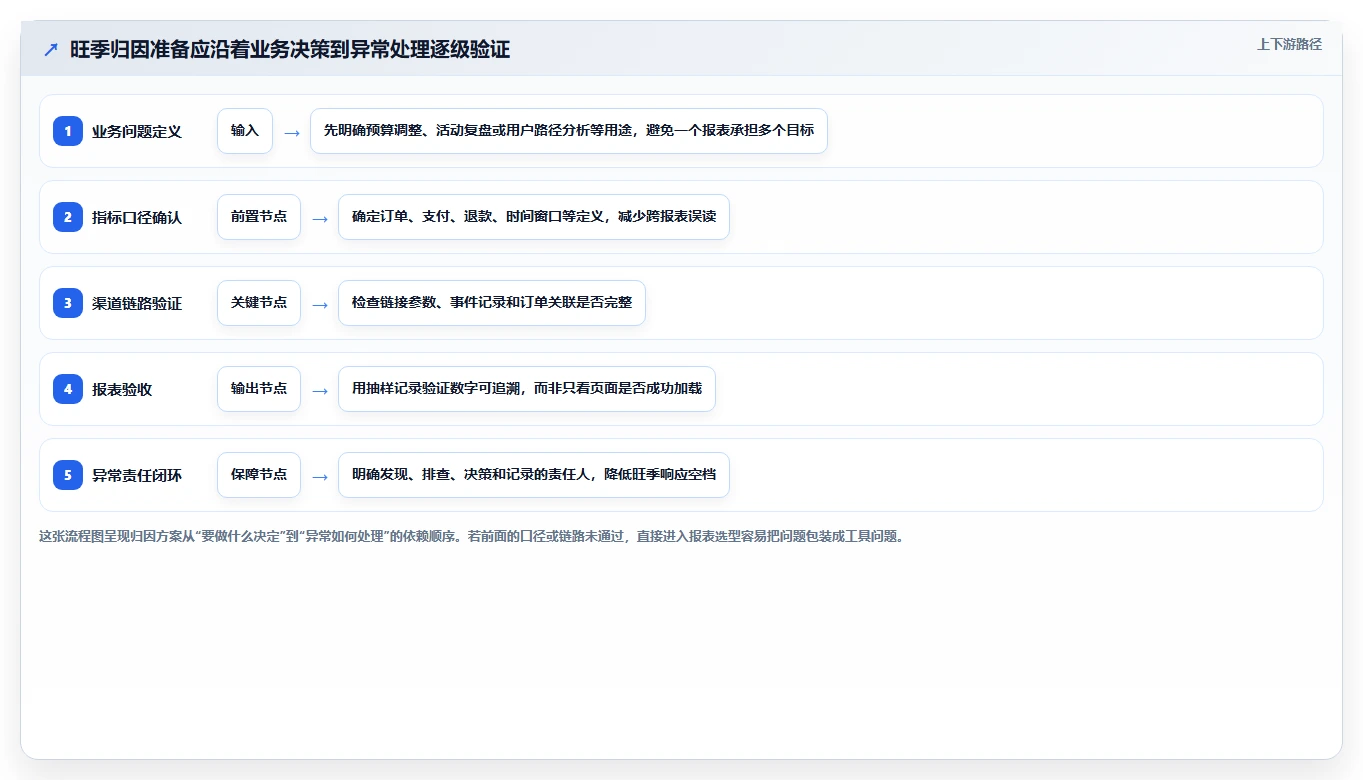Viewport: 1363px width, 780px height.
Task: Click the 输入 tag
Action: [x=245, y=131]
